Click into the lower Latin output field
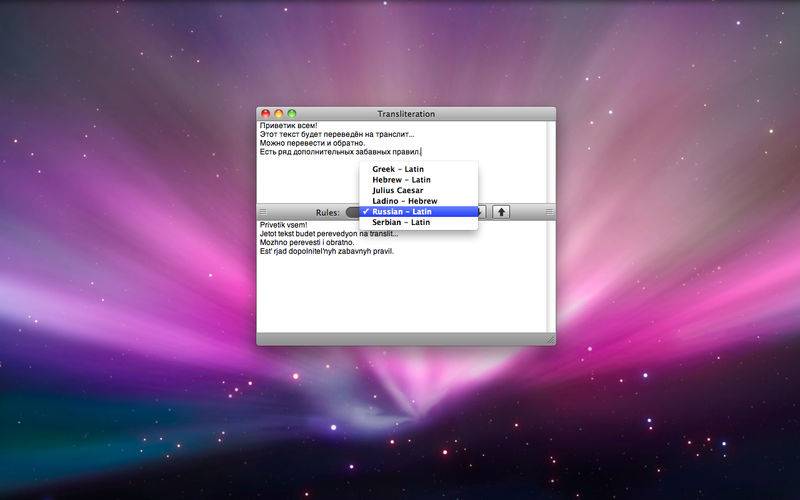The height and width of the screenshot is (500, 800). tap(402, 277)
